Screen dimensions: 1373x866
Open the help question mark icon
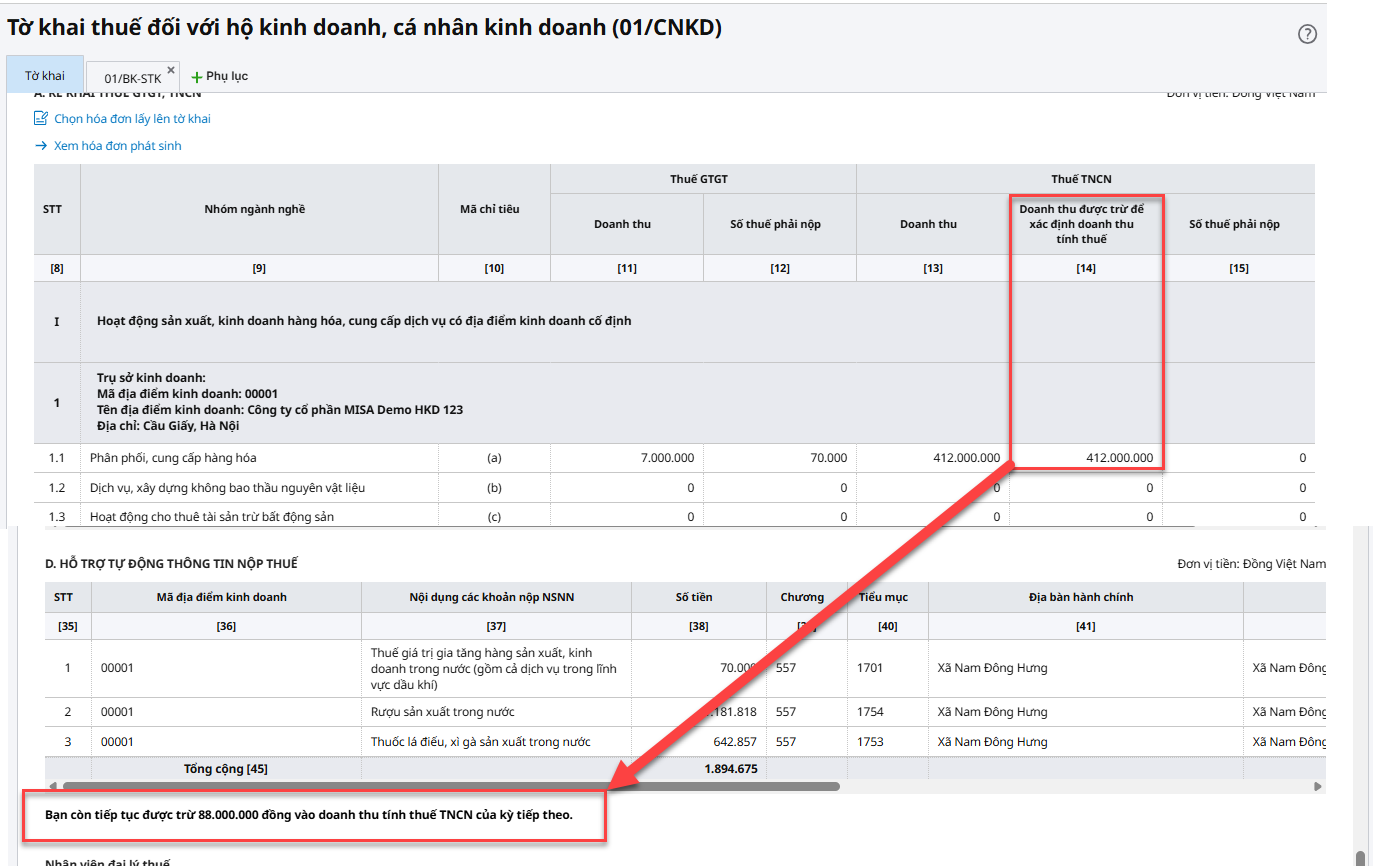pos(1307,34)
